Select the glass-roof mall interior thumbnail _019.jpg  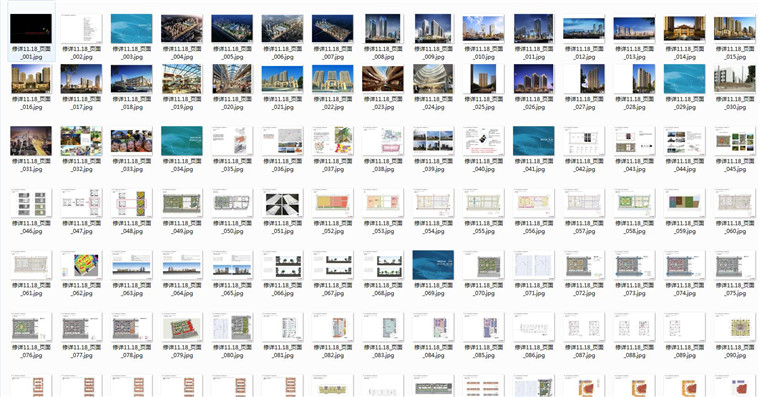(x=182, y=79)
